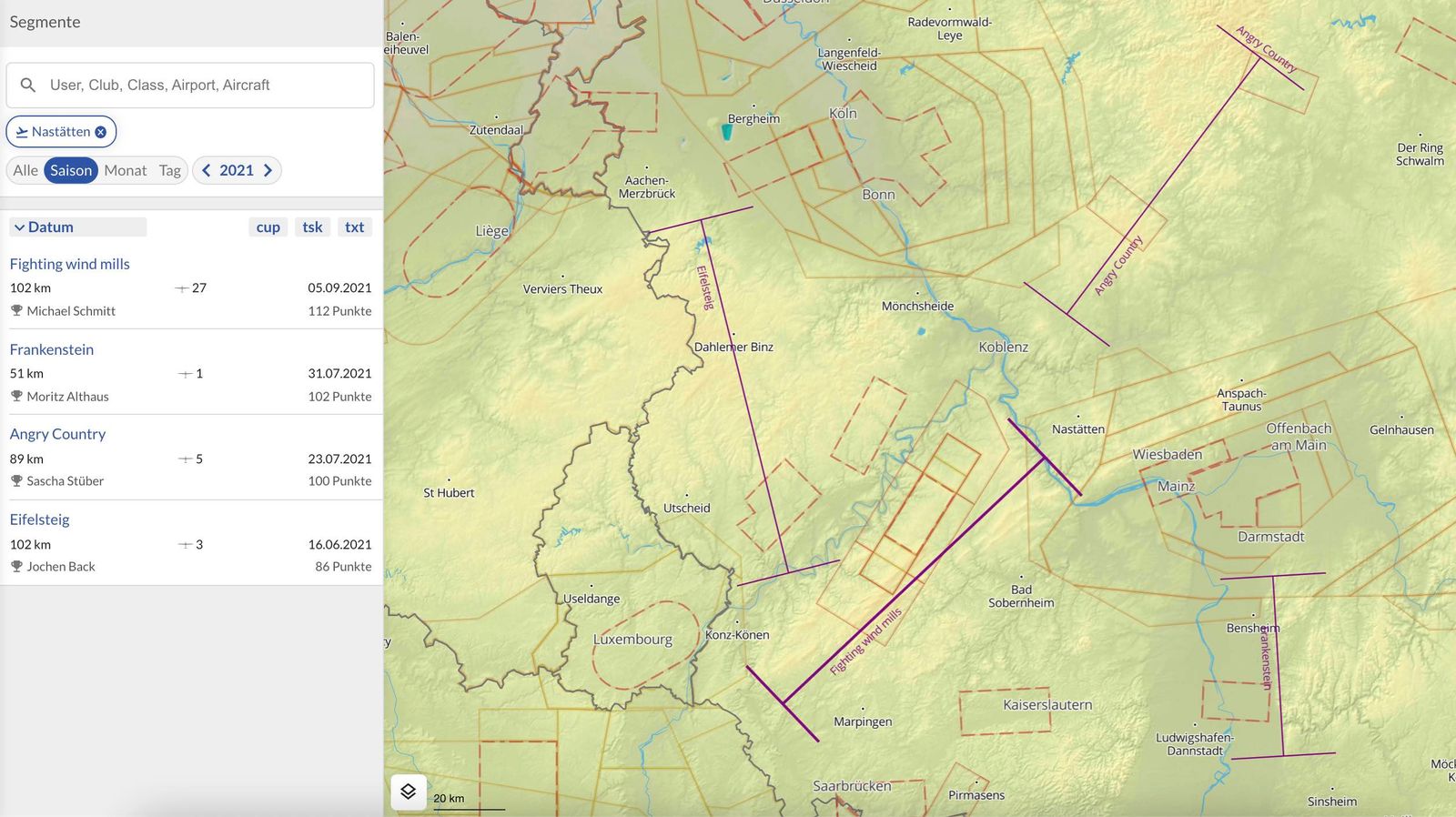Go to previous year before 2021
1456x817 pixels.
pyautogui.click(x=207, y=170)
